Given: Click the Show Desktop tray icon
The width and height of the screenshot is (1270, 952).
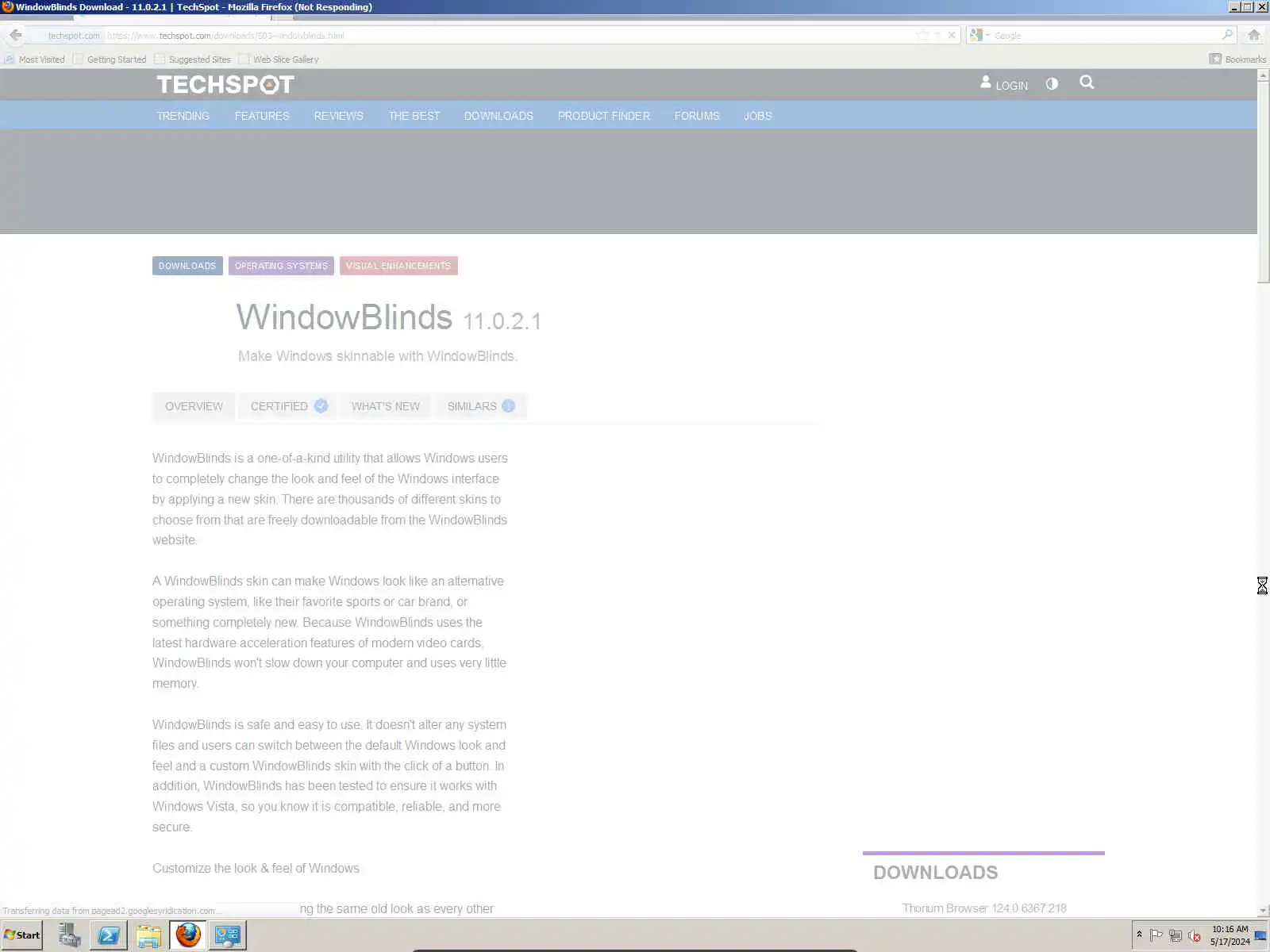Looking at the screenshot, I should 1260,935.
